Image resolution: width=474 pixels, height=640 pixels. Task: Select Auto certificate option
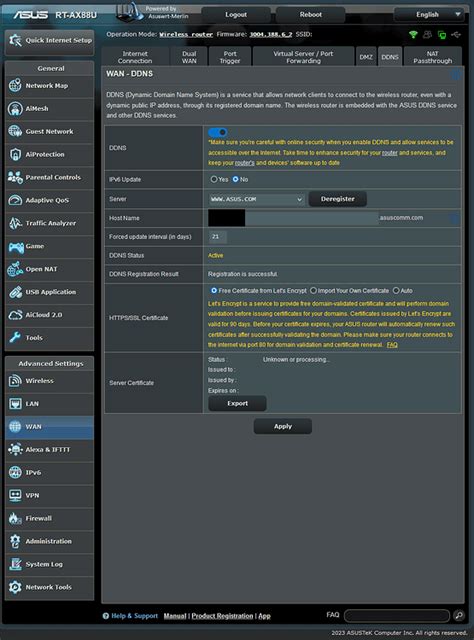[x=396, y=291]
